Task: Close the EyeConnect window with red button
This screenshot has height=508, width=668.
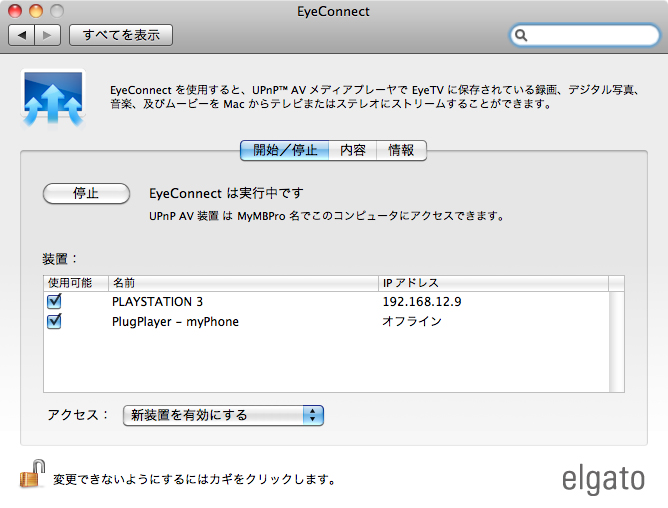Action: (15, 11)
